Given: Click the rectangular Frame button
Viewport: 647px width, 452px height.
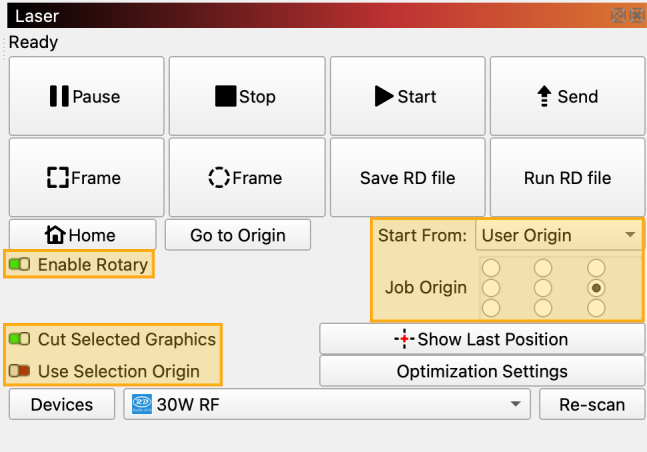Looking at the screenshot, I should click(x=85, y=178).
